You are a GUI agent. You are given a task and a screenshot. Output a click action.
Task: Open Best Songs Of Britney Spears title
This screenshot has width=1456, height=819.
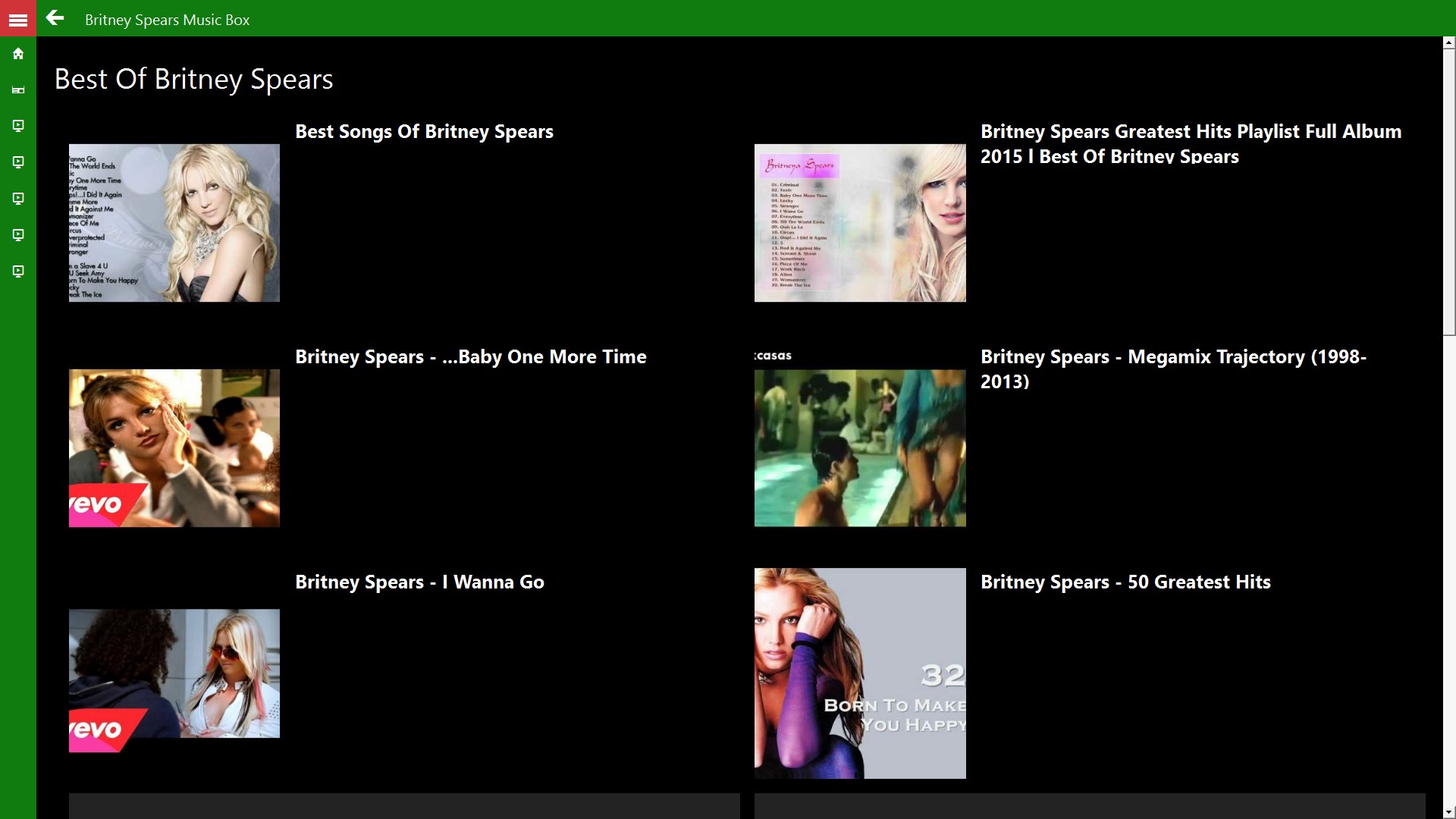[424, 132]
